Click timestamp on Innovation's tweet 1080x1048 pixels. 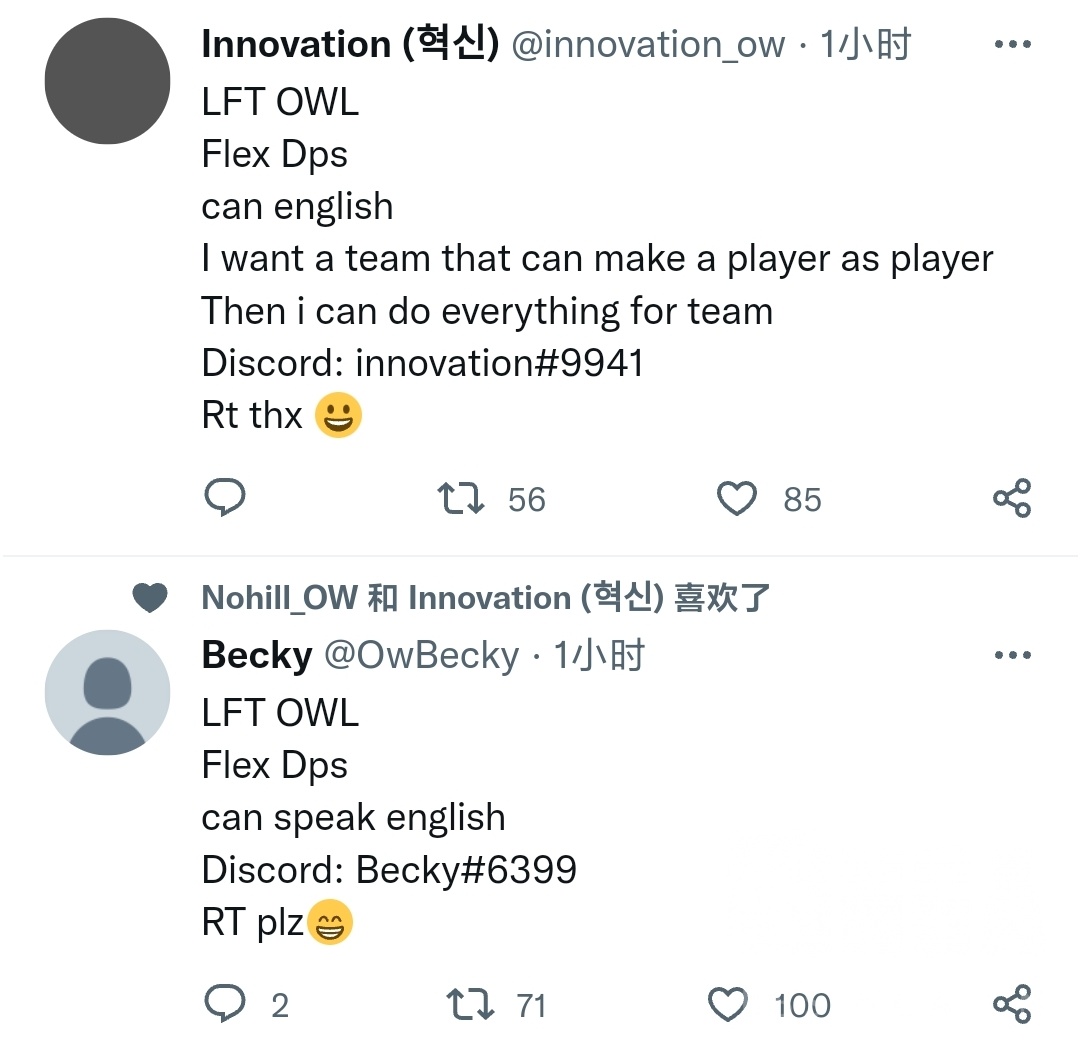(866, 45)
